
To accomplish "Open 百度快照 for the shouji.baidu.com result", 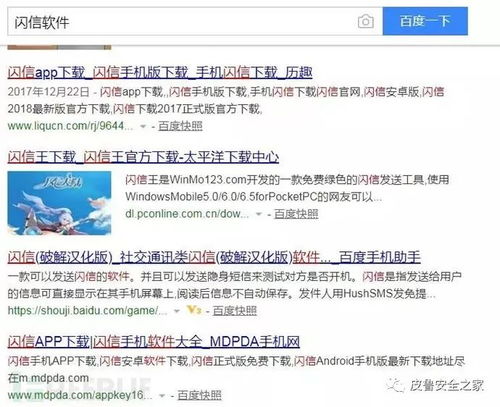I will tap(235, 311).
